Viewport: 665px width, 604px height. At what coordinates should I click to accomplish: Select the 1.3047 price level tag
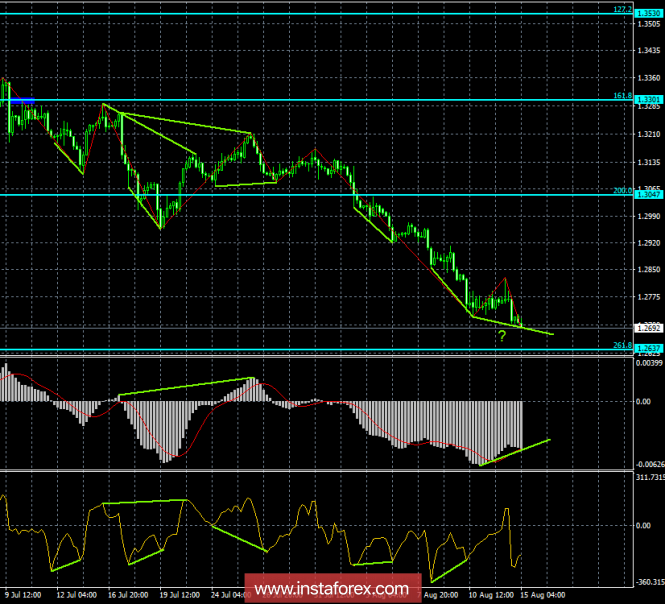pos(650,194)
